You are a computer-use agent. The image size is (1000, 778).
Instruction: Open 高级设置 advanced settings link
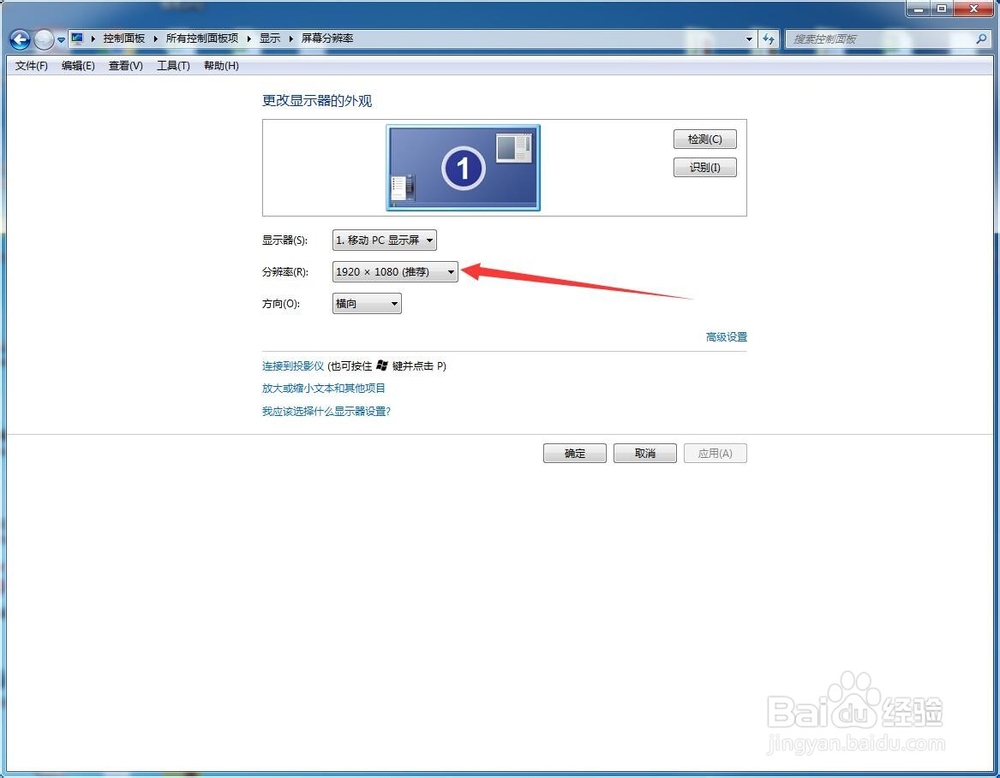[726, 337]
